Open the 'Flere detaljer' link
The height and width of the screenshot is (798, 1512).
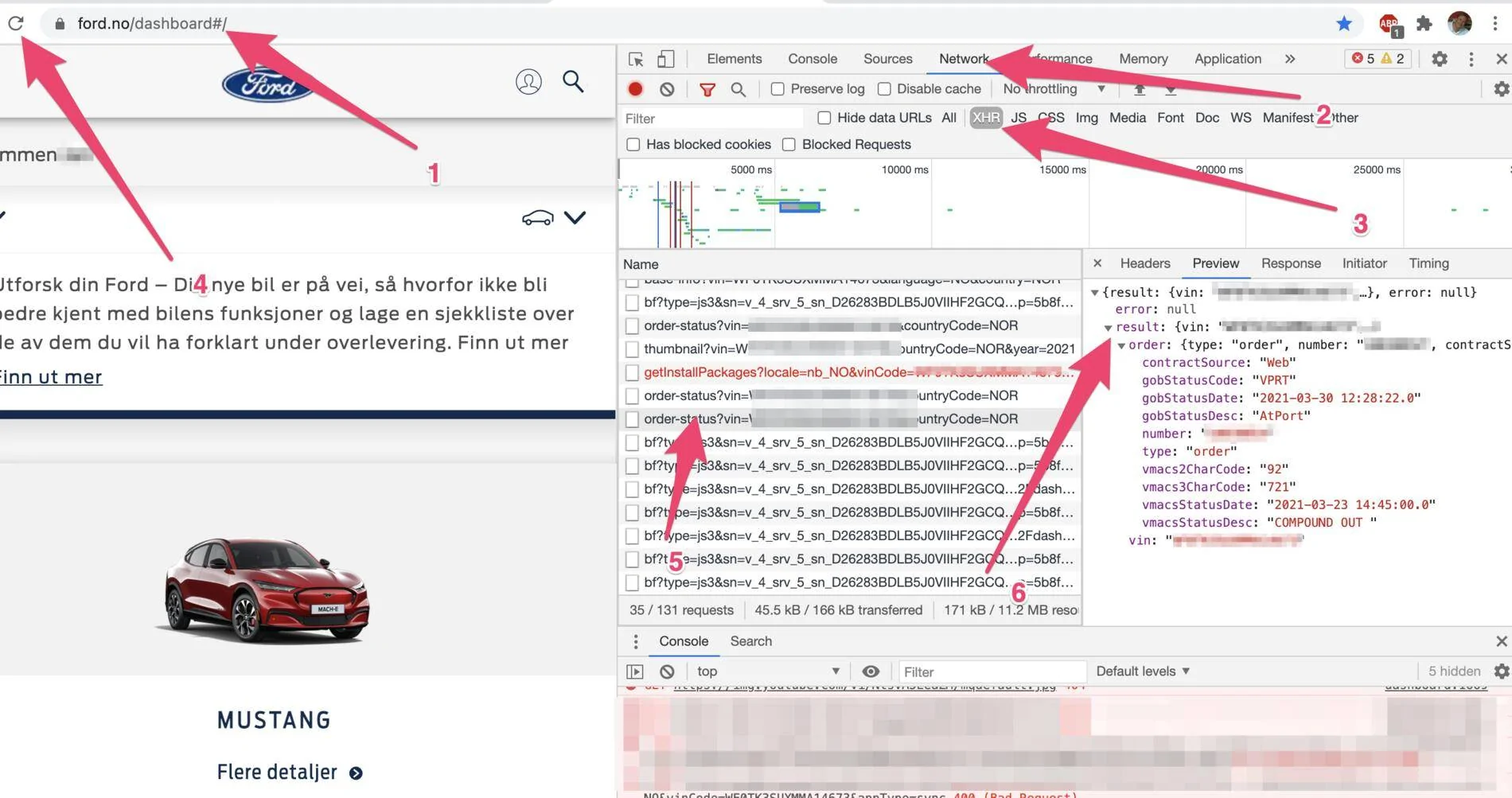click(290, 773)
